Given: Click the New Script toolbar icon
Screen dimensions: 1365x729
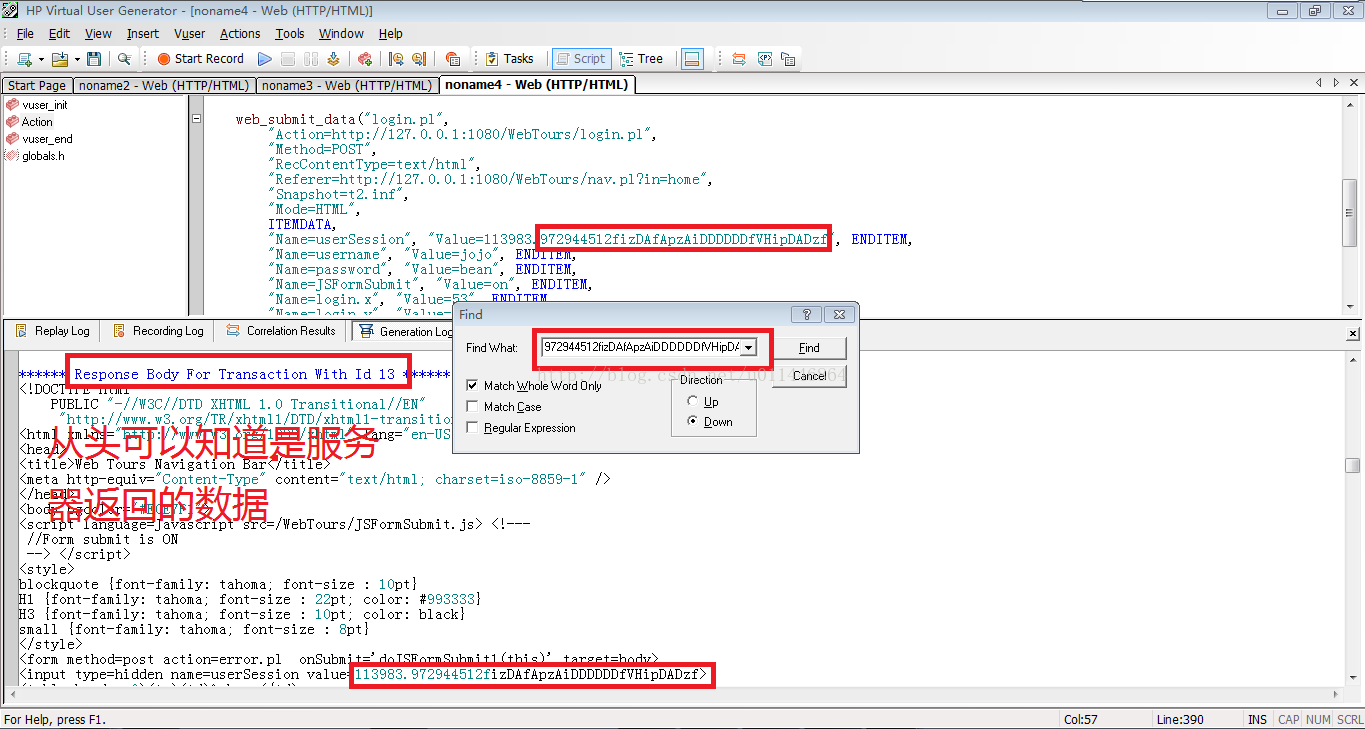Looking at the screenshot, I should coord(23,59).
